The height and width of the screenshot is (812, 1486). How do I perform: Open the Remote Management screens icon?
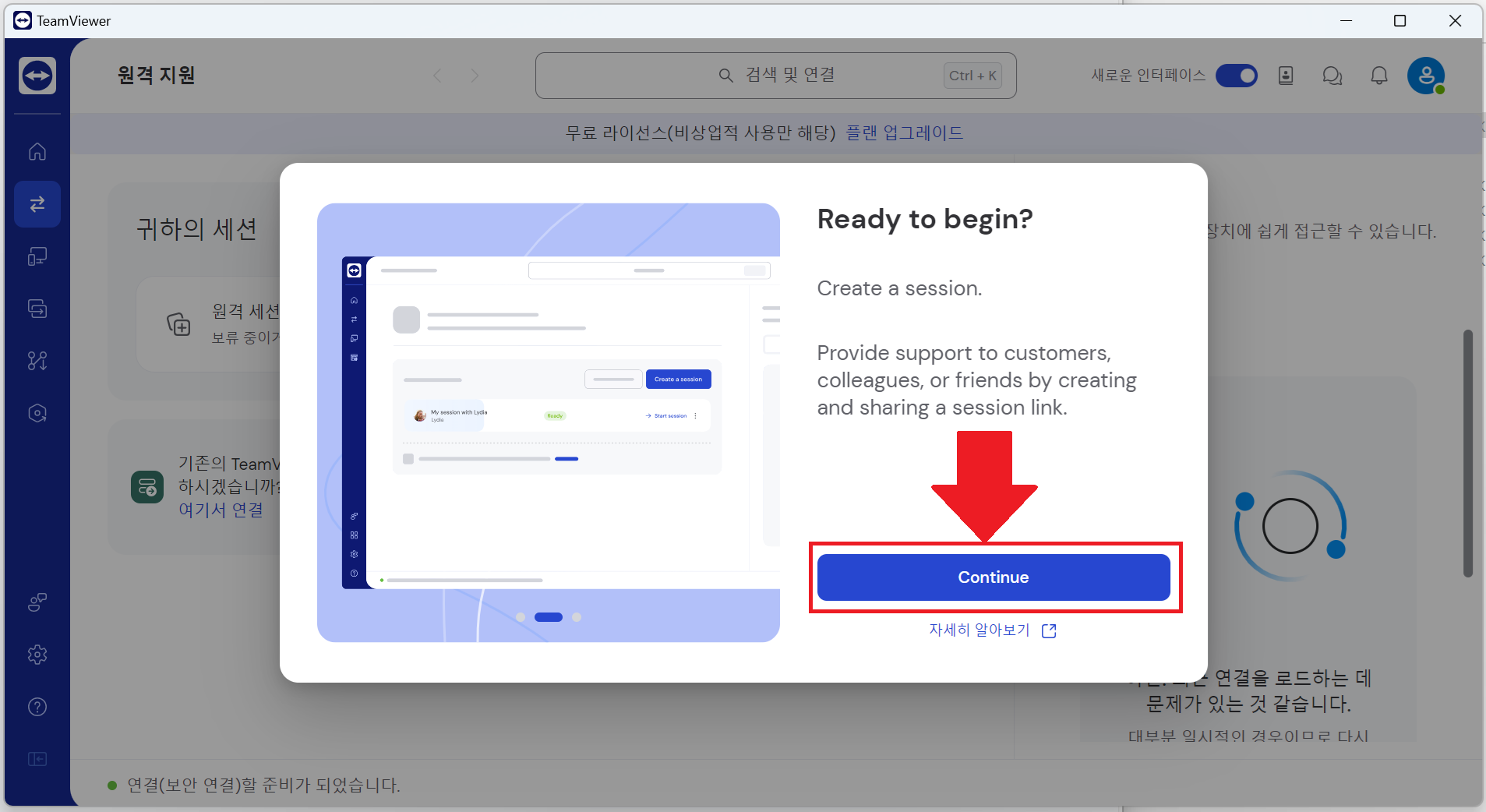point(37,308)
